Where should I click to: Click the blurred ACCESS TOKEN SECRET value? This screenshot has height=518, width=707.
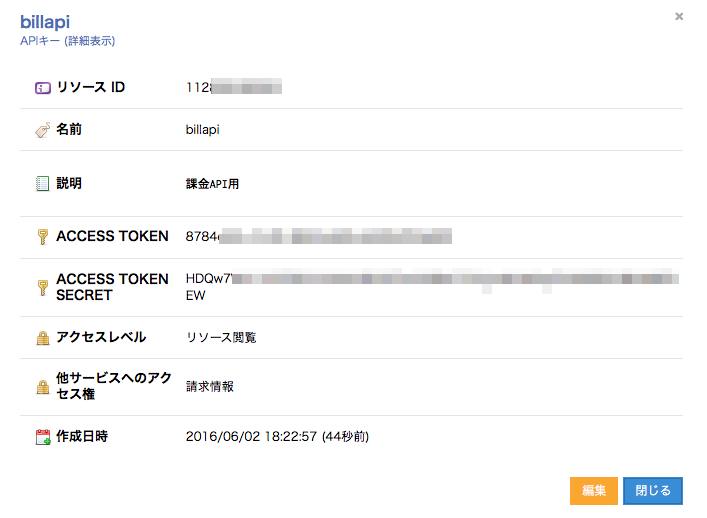point(432,279)
